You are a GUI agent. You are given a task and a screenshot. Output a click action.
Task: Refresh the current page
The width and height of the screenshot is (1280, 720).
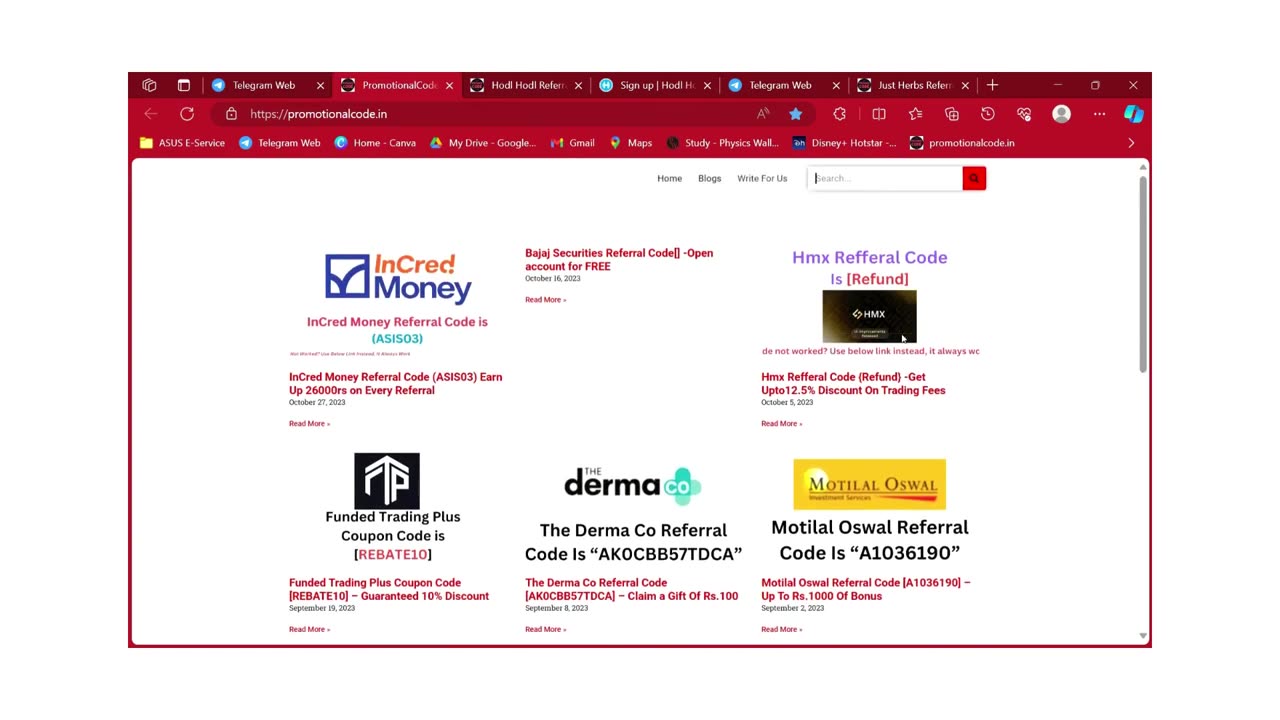coord(187,114)
